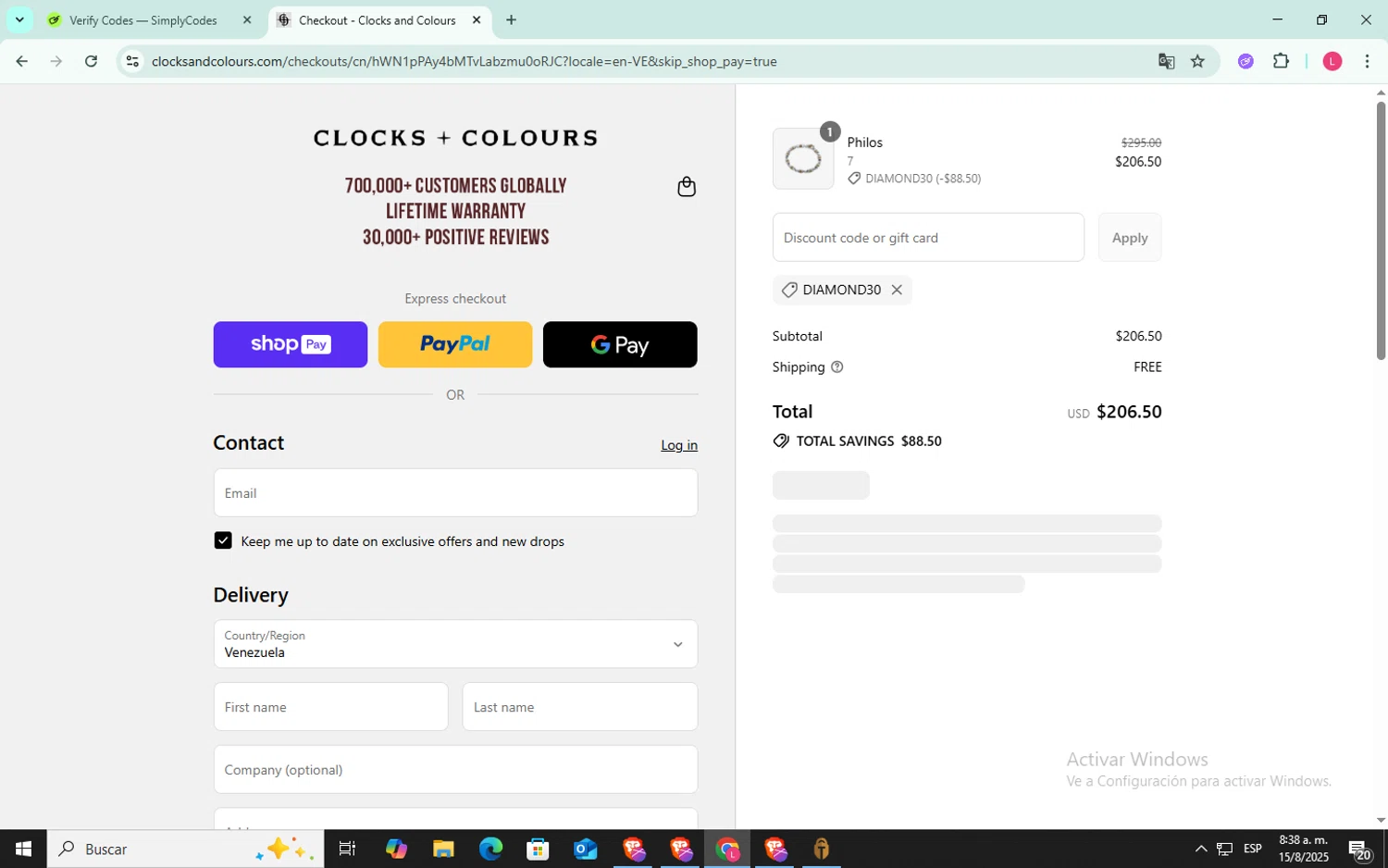Show hidden system tray icons
Image resolution: width=1388 pixels, height=868 pixels.
1201,849
